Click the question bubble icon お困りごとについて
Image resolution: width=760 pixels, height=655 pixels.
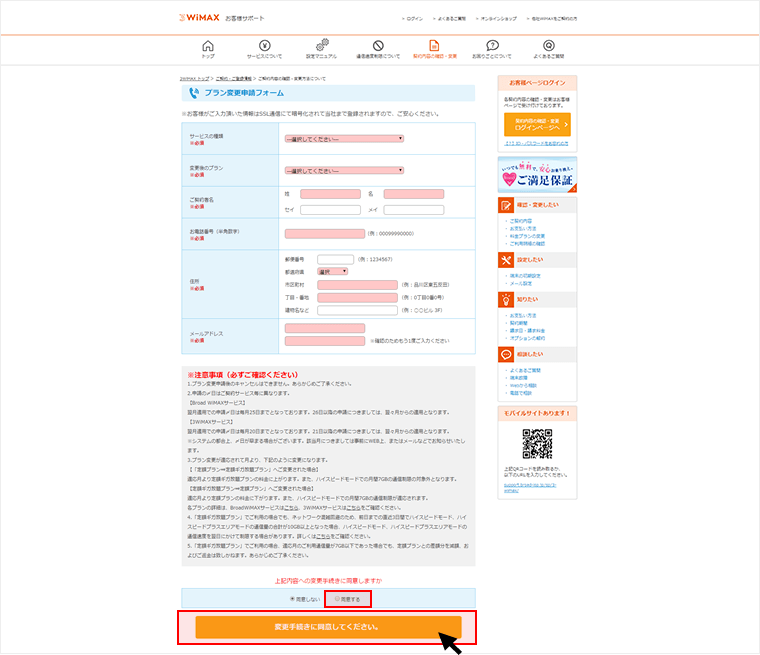click(x=492, y=46)
